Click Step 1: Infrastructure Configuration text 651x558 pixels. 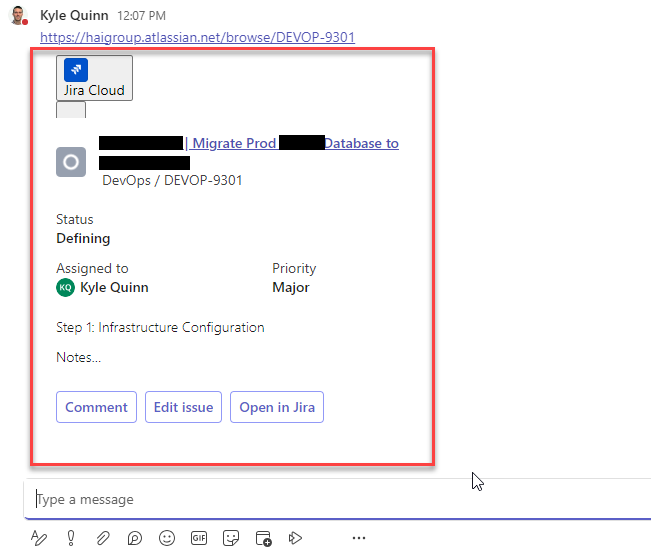click(160, 328)
